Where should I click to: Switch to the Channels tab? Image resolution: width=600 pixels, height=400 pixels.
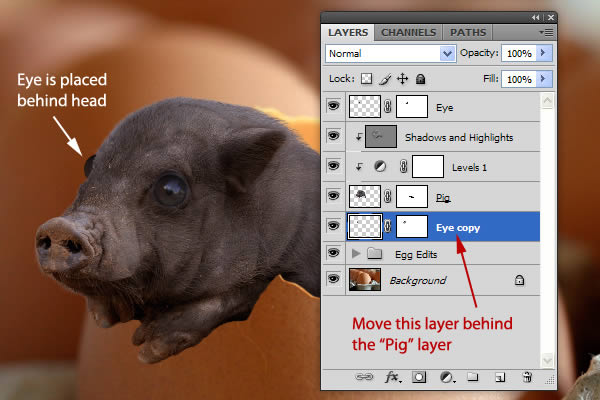point(408,33)
